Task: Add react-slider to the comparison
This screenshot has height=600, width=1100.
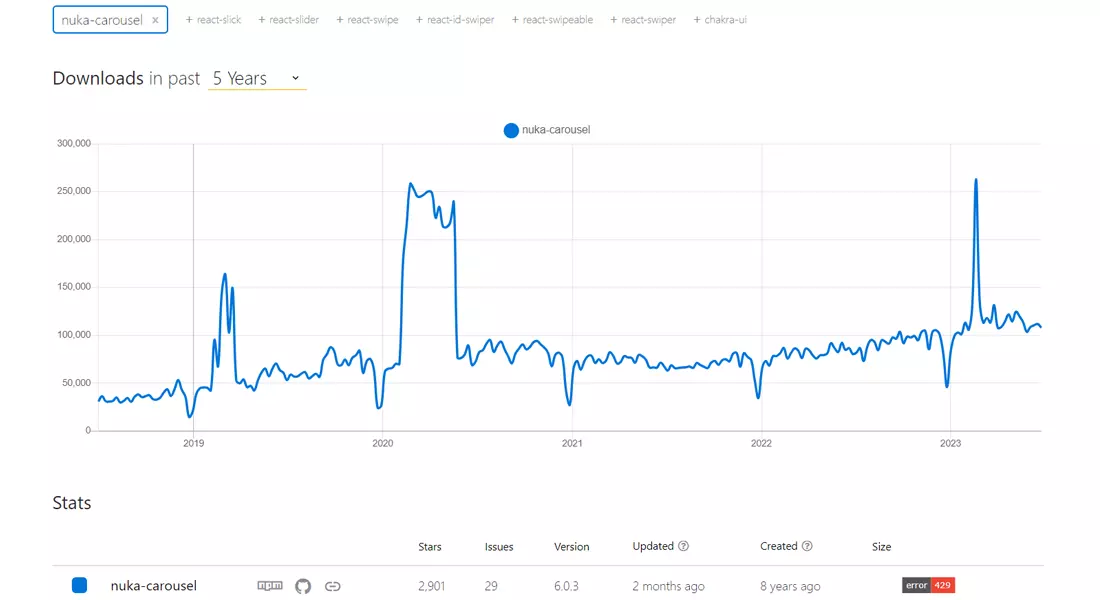Action: tap(288, 20)
